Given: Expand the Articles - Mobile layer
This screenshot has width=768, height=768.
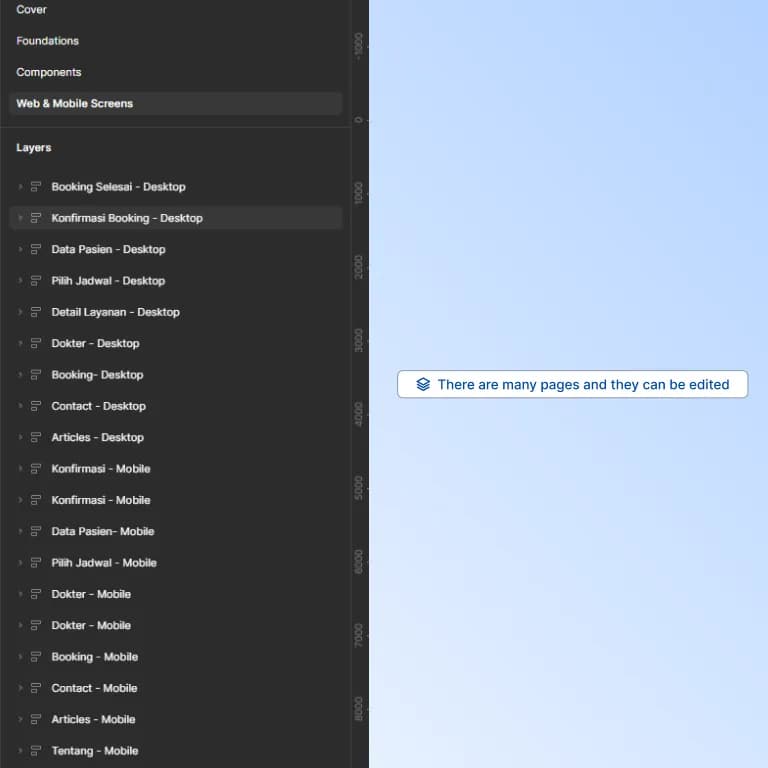Looking at the screenshot, I should (x=20, y=720).
